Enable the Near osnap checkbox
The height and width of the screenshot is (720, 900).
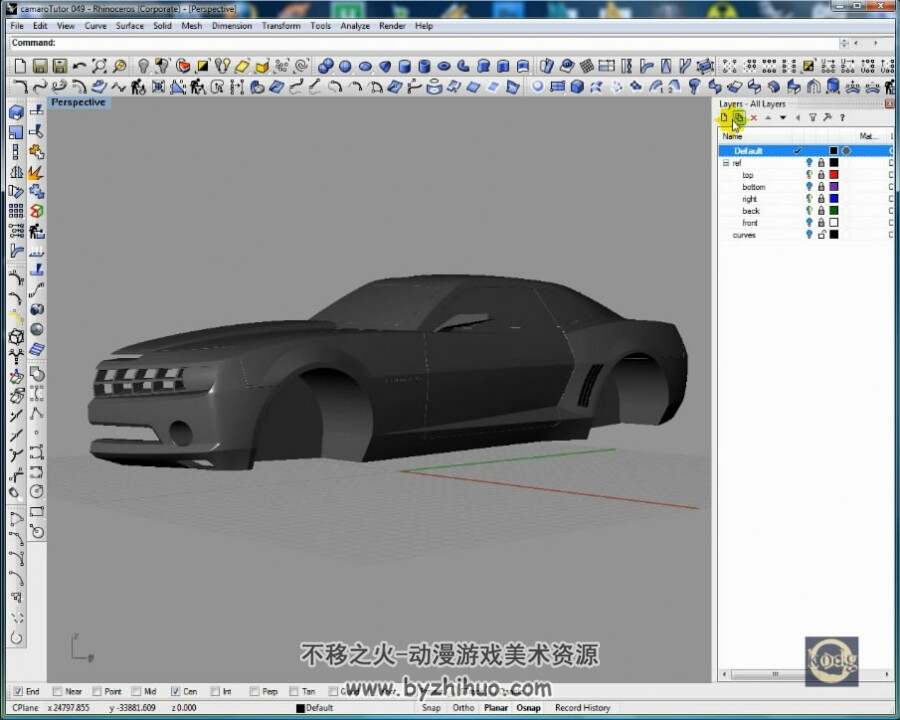coord(57,691)
